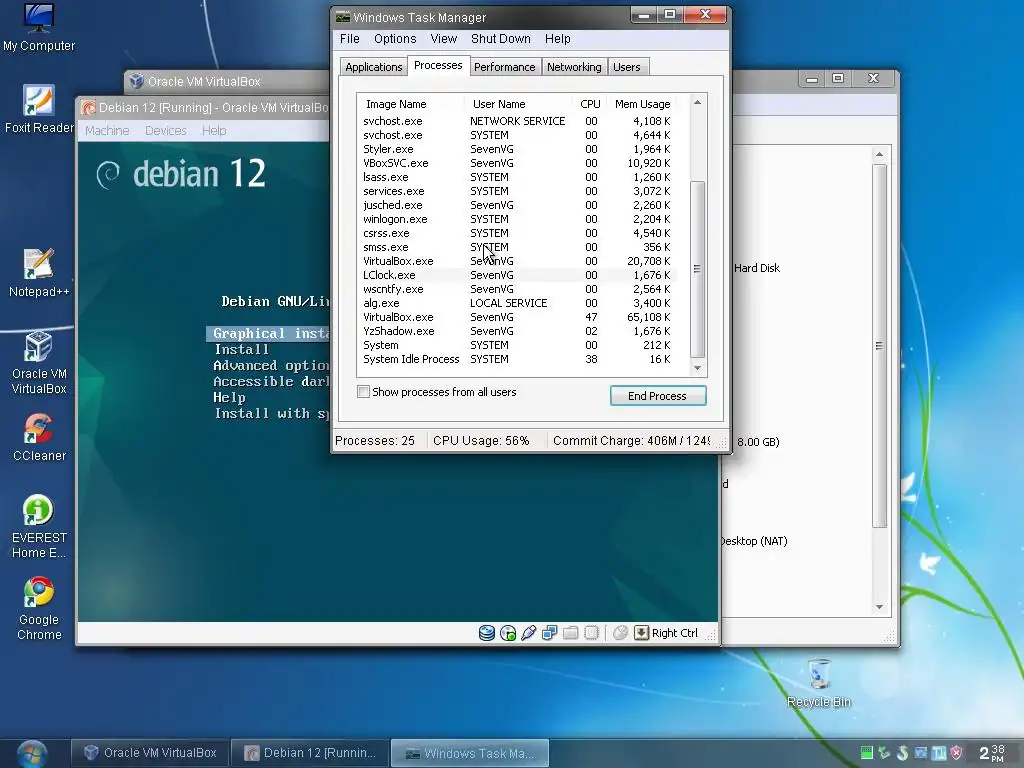Viewport: 1024px width, 768px height.
Task: Open the Foxit Reader desktop icon
Action: coord(39,108)
